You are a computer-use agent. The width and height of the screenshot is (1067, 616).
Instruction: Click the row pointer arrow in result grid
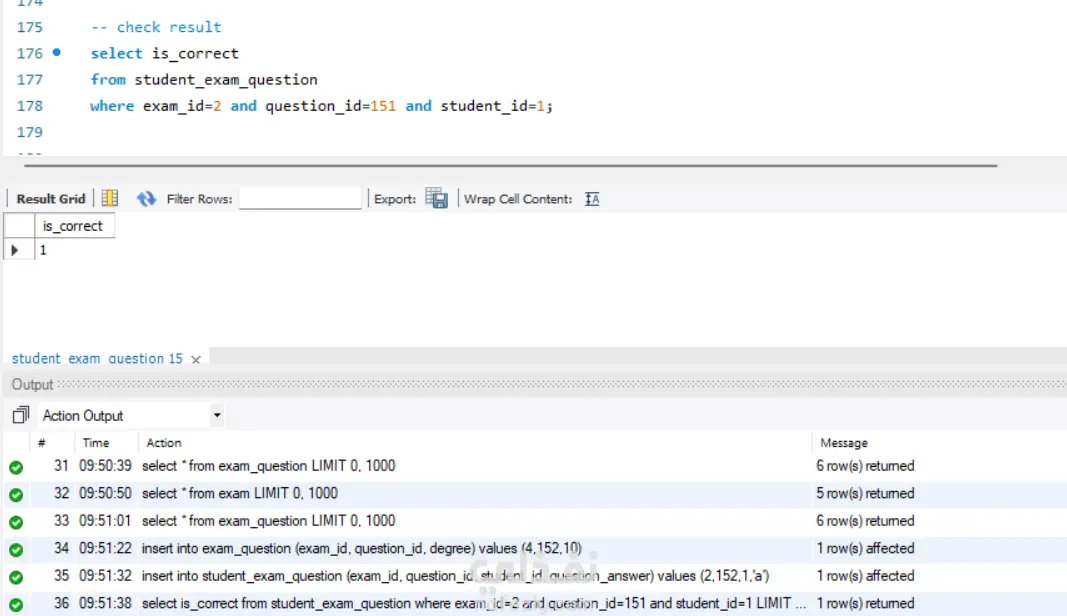pos(14,250)
